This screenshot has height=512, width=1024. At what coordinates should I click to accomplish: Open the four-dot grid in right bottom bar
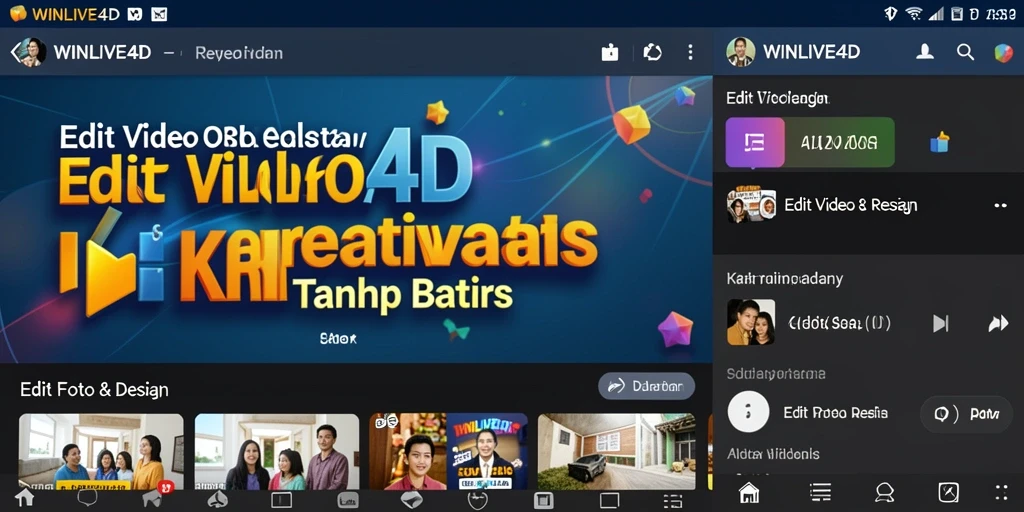(1002, 492)
